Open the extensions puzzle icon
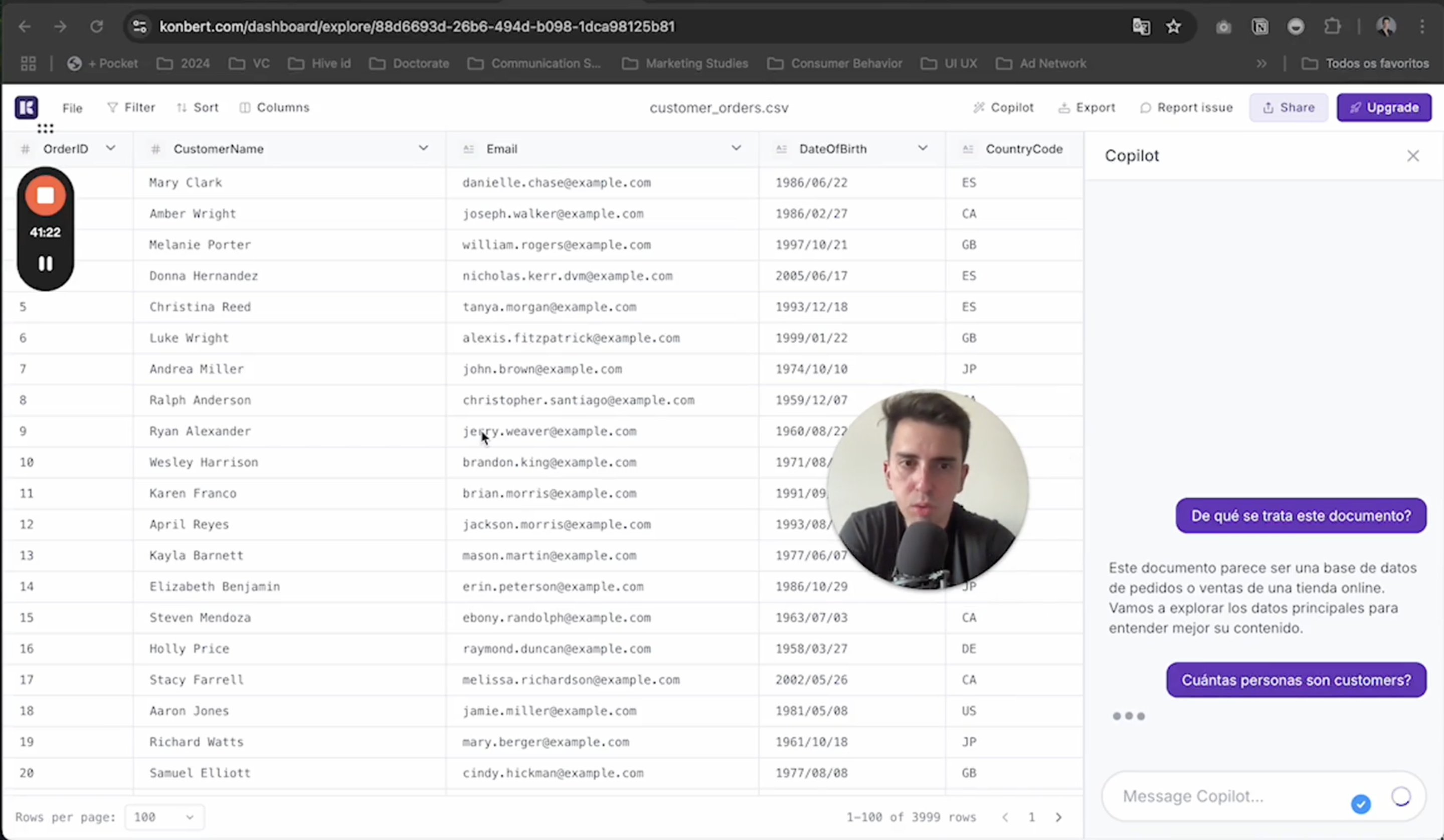This screenshot has width=1444, height=840. click(1332, 27)
